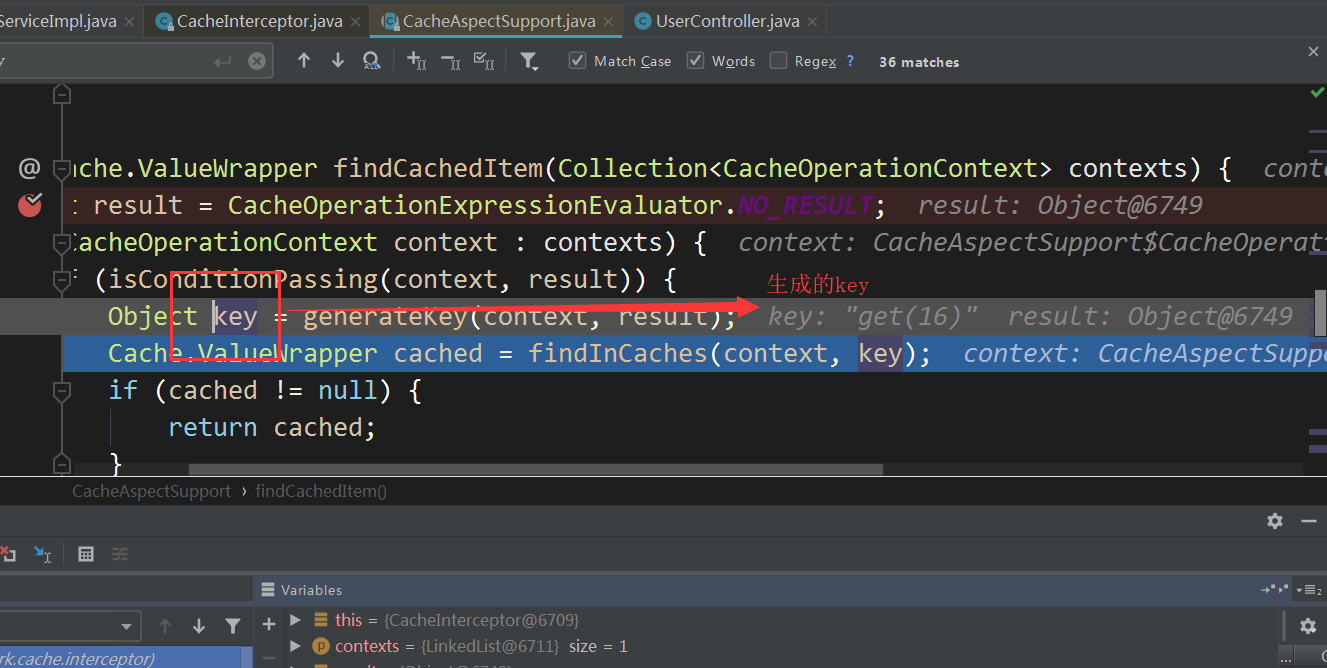Click the findCachedItem() breadcrumb
1327x668 pixels.
point(321,491)
